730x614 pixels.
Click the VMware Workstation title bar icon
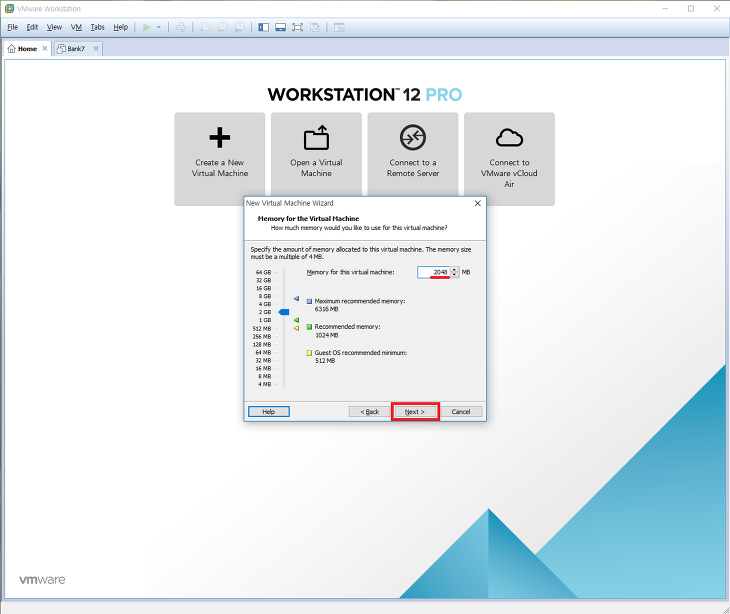click(x=9, y=8)
